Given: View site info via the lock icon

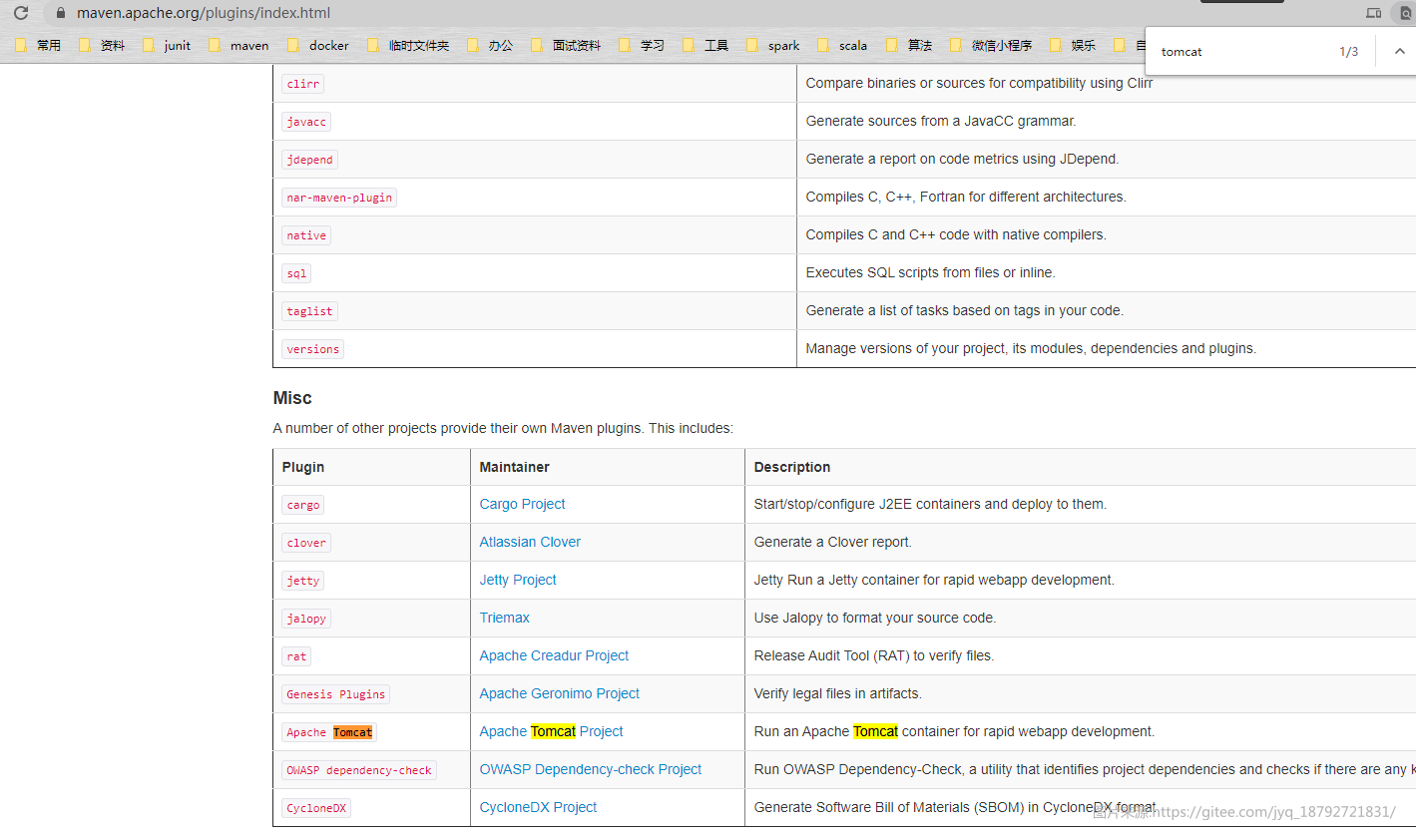Looking at the screenshot, I should coord(61,13).
